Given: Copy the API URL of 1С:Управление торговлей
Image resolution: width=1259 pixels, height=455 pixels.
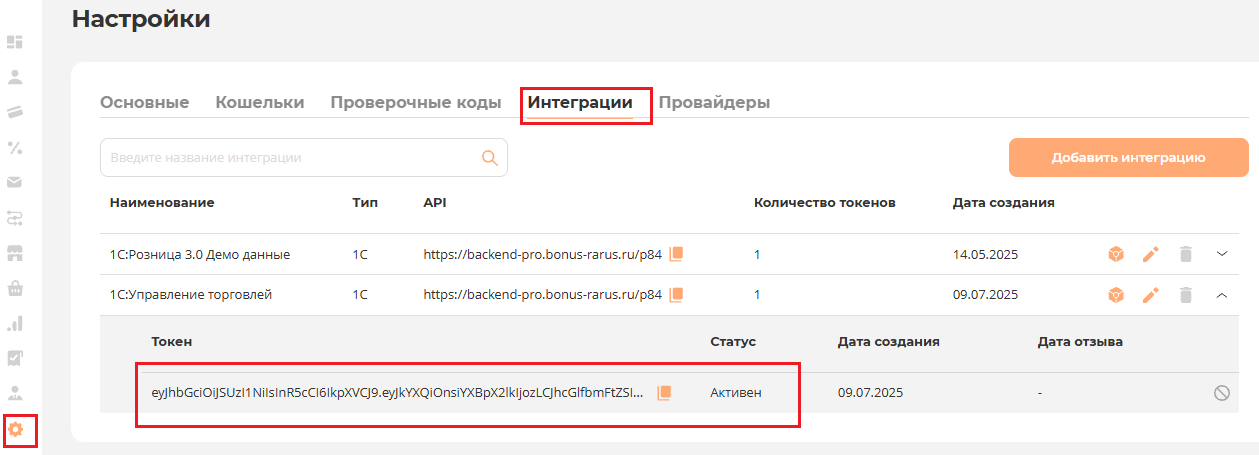Looking at the screenshot, I should [676, 294].
